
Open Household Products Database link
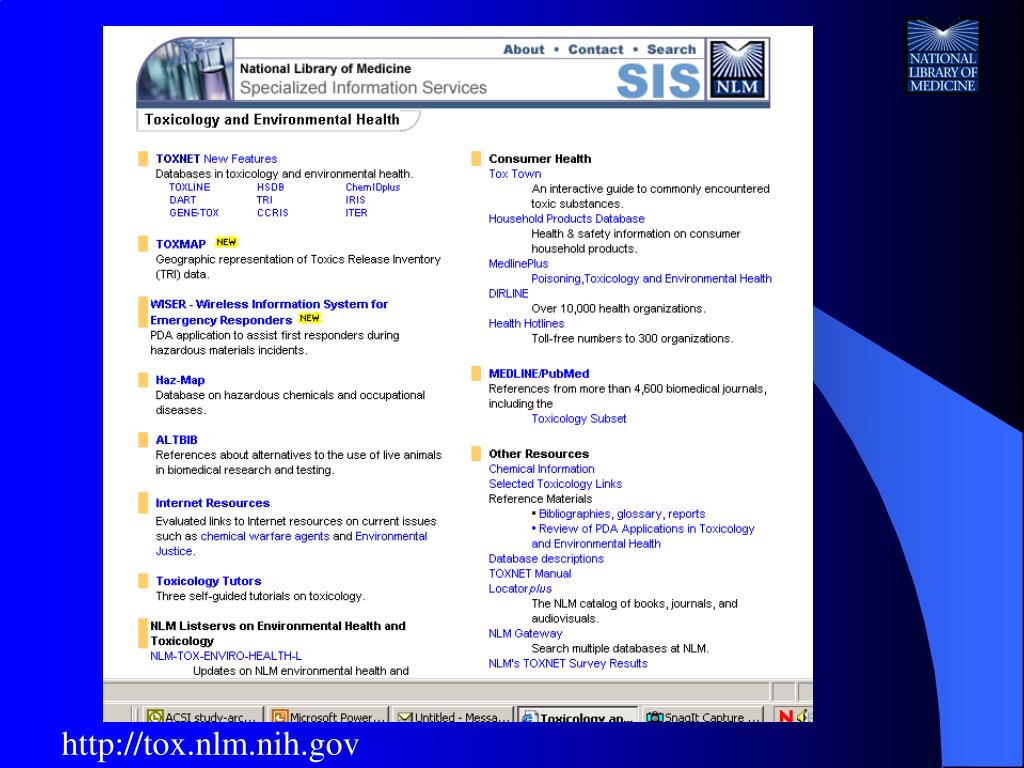point(566,219)
